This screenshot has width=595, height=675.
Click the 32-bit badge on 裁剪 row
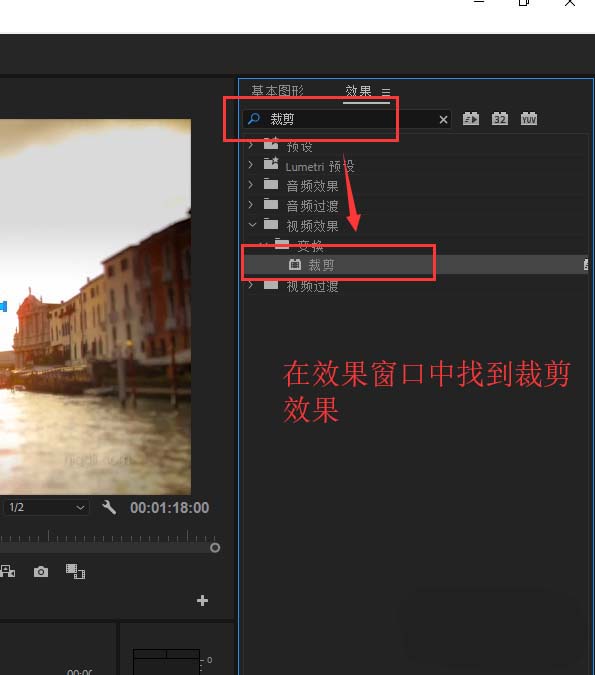pyautogui.click(x=586, y=265)
